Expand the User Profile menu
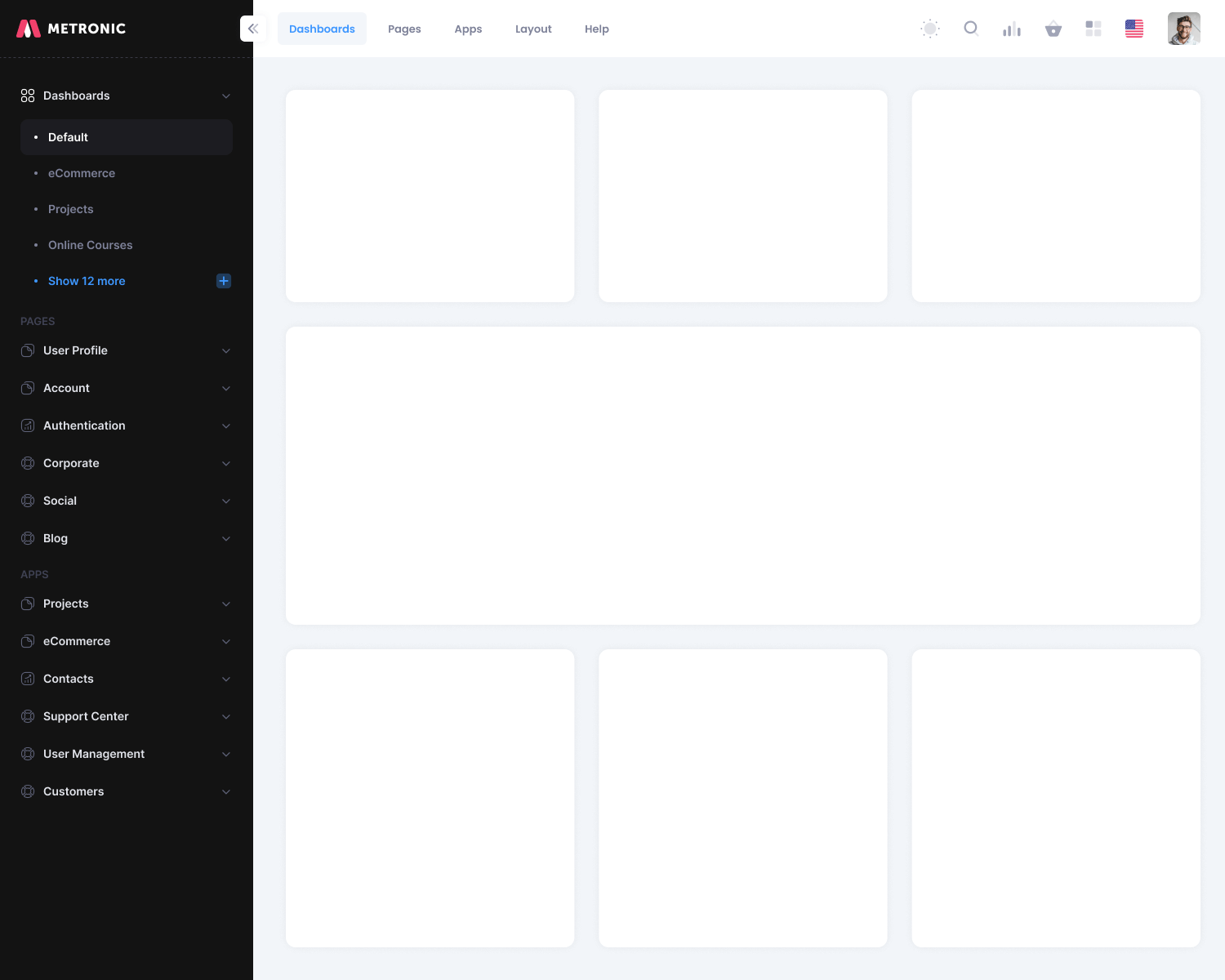 pyautogui.click(x=127, y=350)
